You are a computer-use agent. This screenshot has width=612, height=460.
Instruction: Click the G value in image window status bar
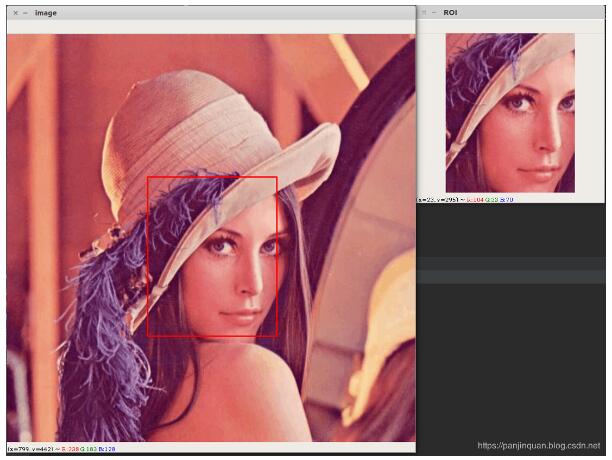[88, 449]
